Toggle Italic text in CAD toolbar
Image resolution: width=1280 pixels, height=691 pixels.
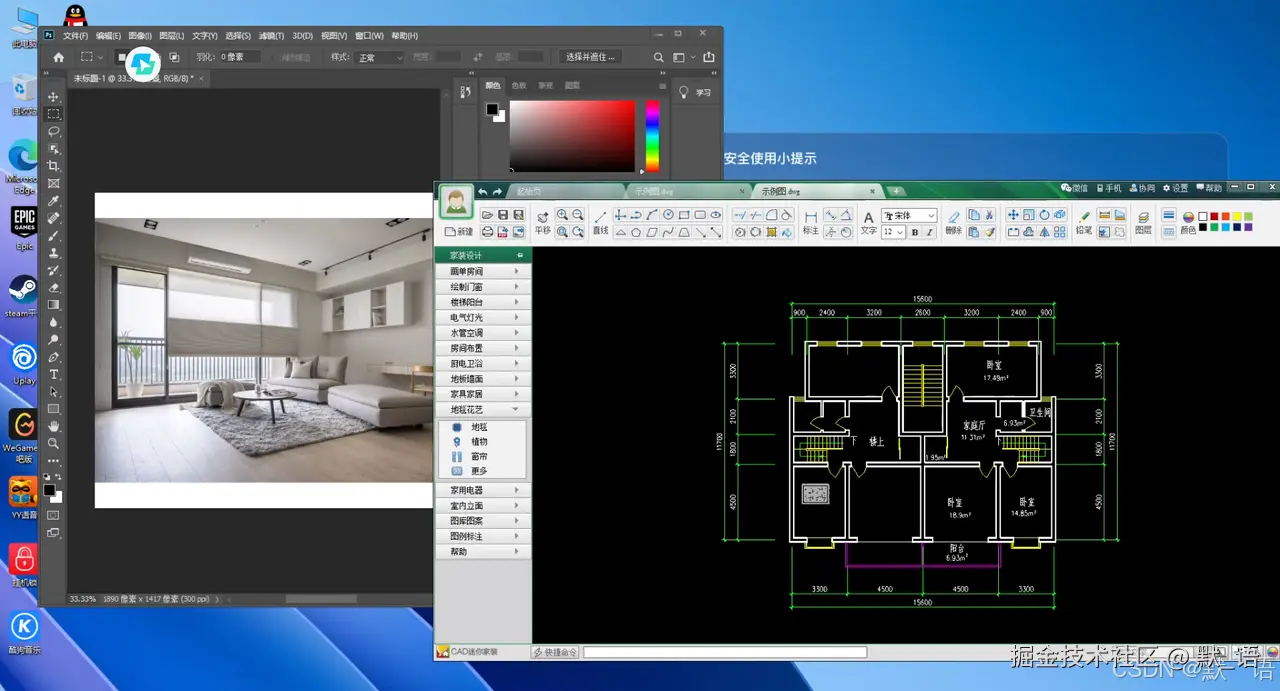coord(930,232)
